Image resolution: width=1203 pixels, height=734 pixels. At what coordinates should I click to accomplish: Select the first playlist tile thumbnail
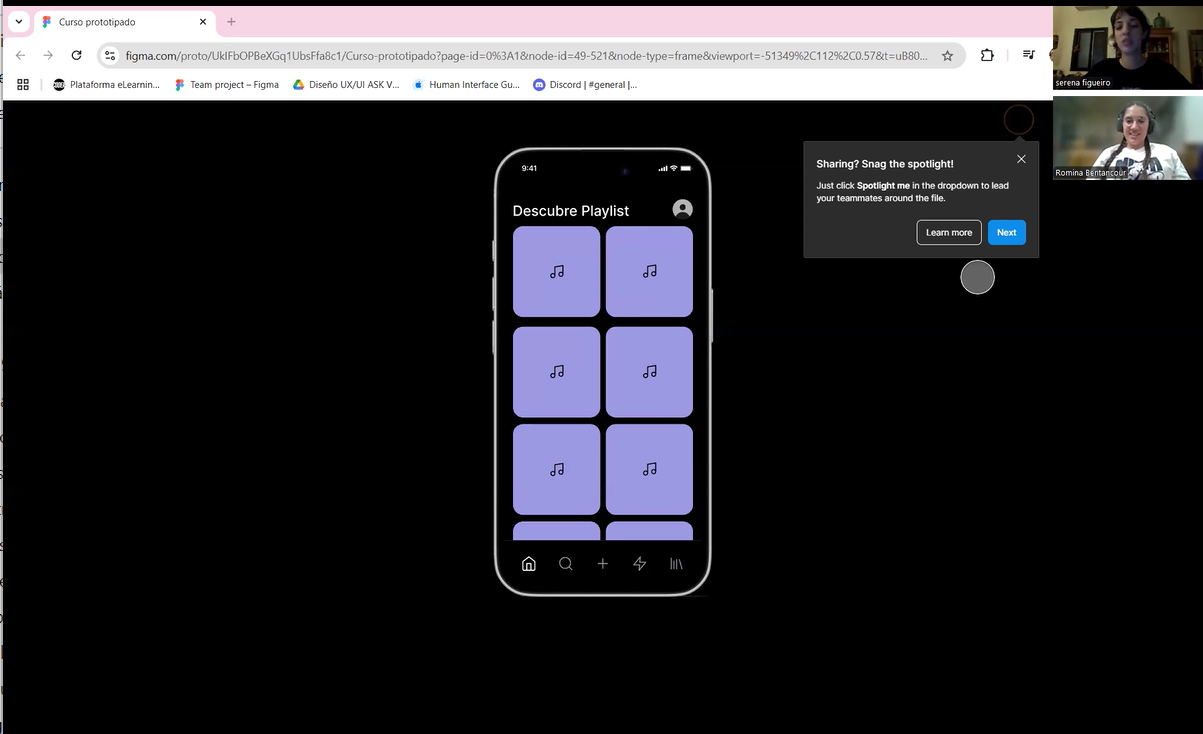(x=556, y=271)
